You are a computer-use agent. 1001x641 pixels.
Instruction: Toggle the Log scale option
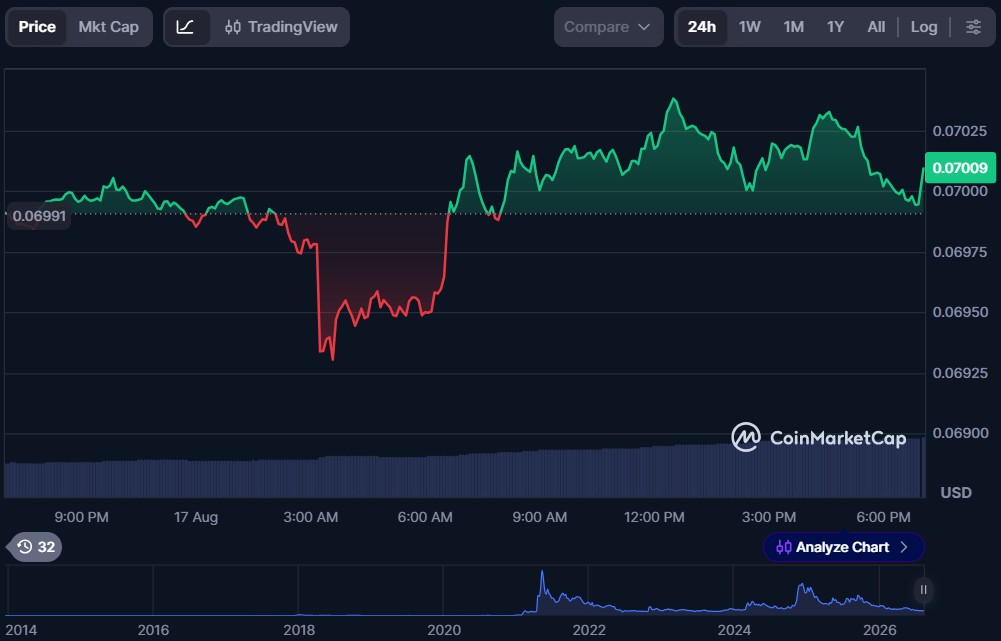(924, 27)
